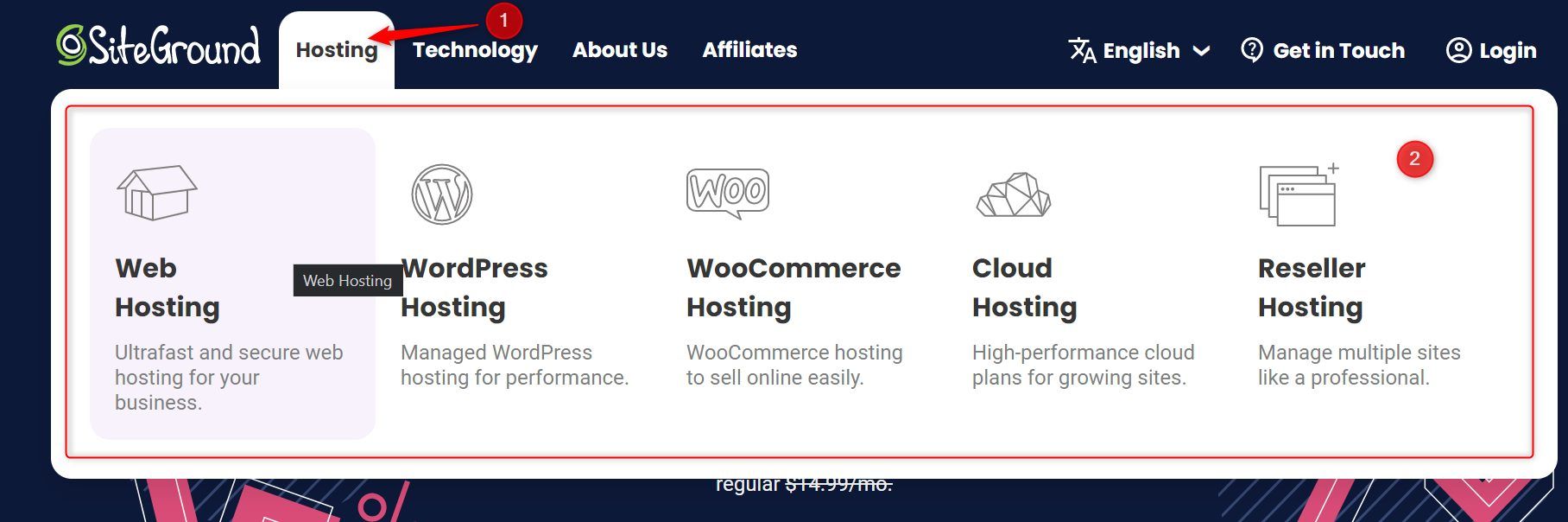The width and height of the screenshot is (1568, 522).
Task: Click the language translate icon
Action: pyautogui.click(x=1082, y=50)
